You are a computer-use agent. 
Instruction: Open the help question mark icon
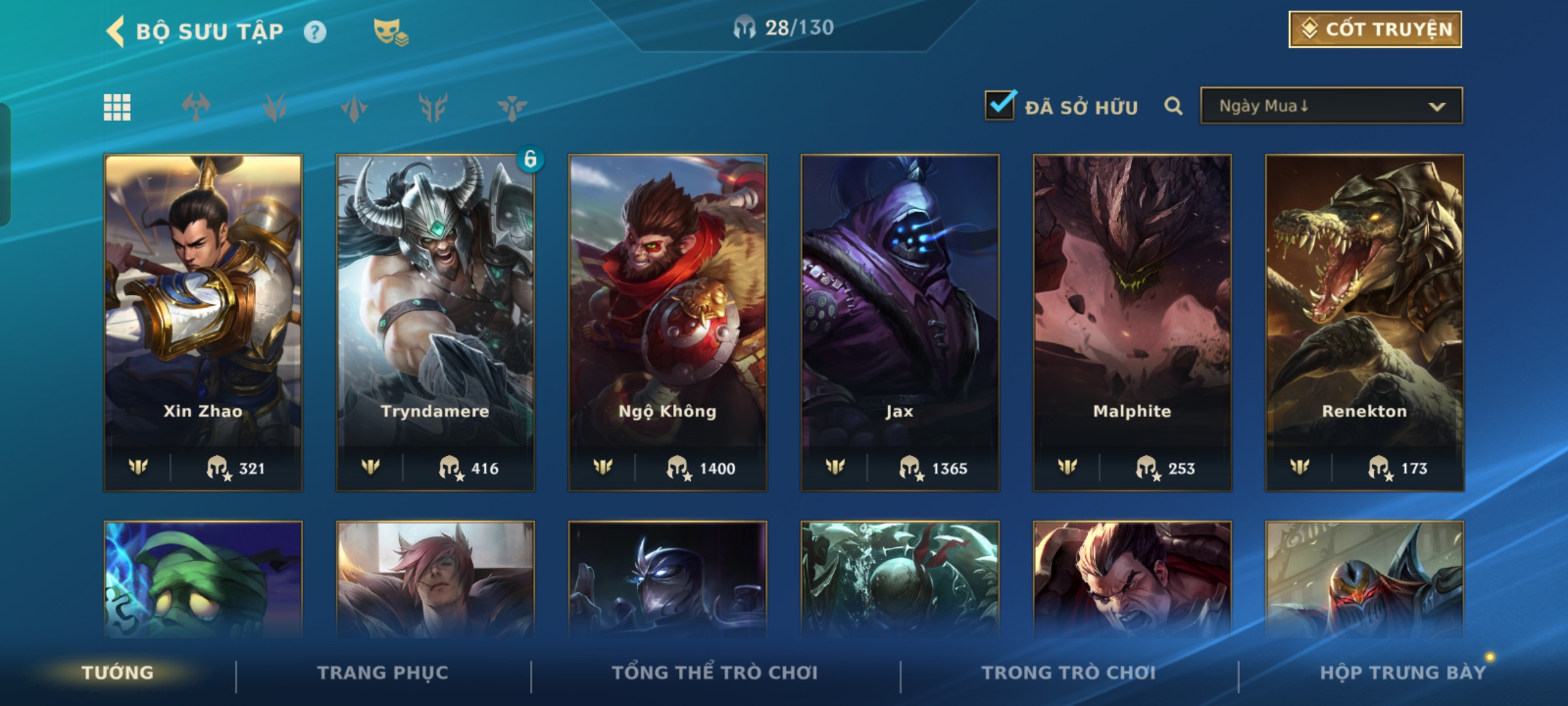tap(315, 32)
